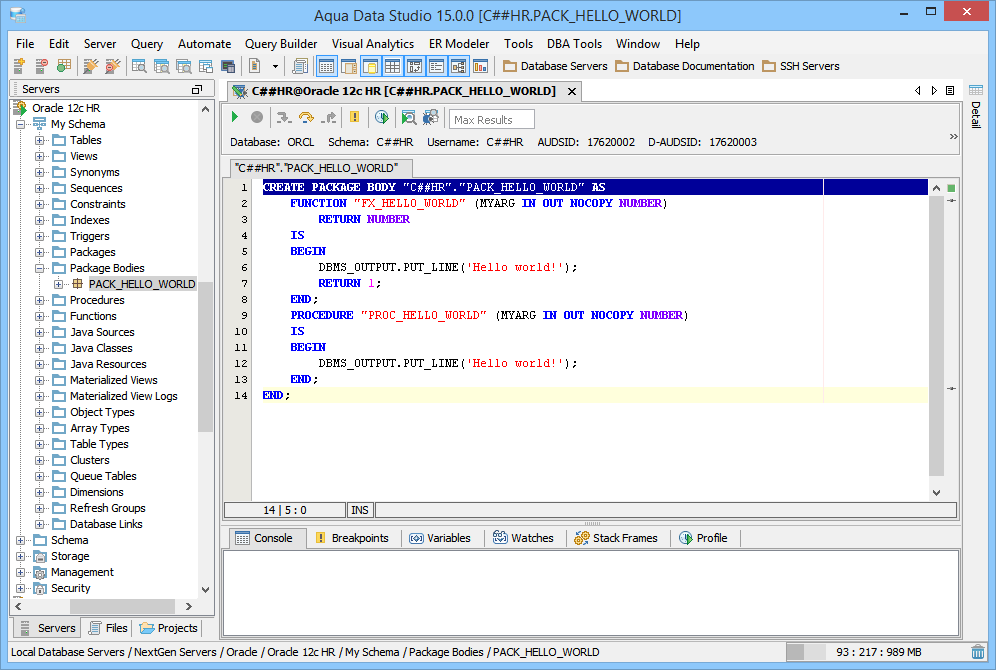This screenshot has width=996, height=670.
Task: Click into the Max Results field
Action: [491, 120]
